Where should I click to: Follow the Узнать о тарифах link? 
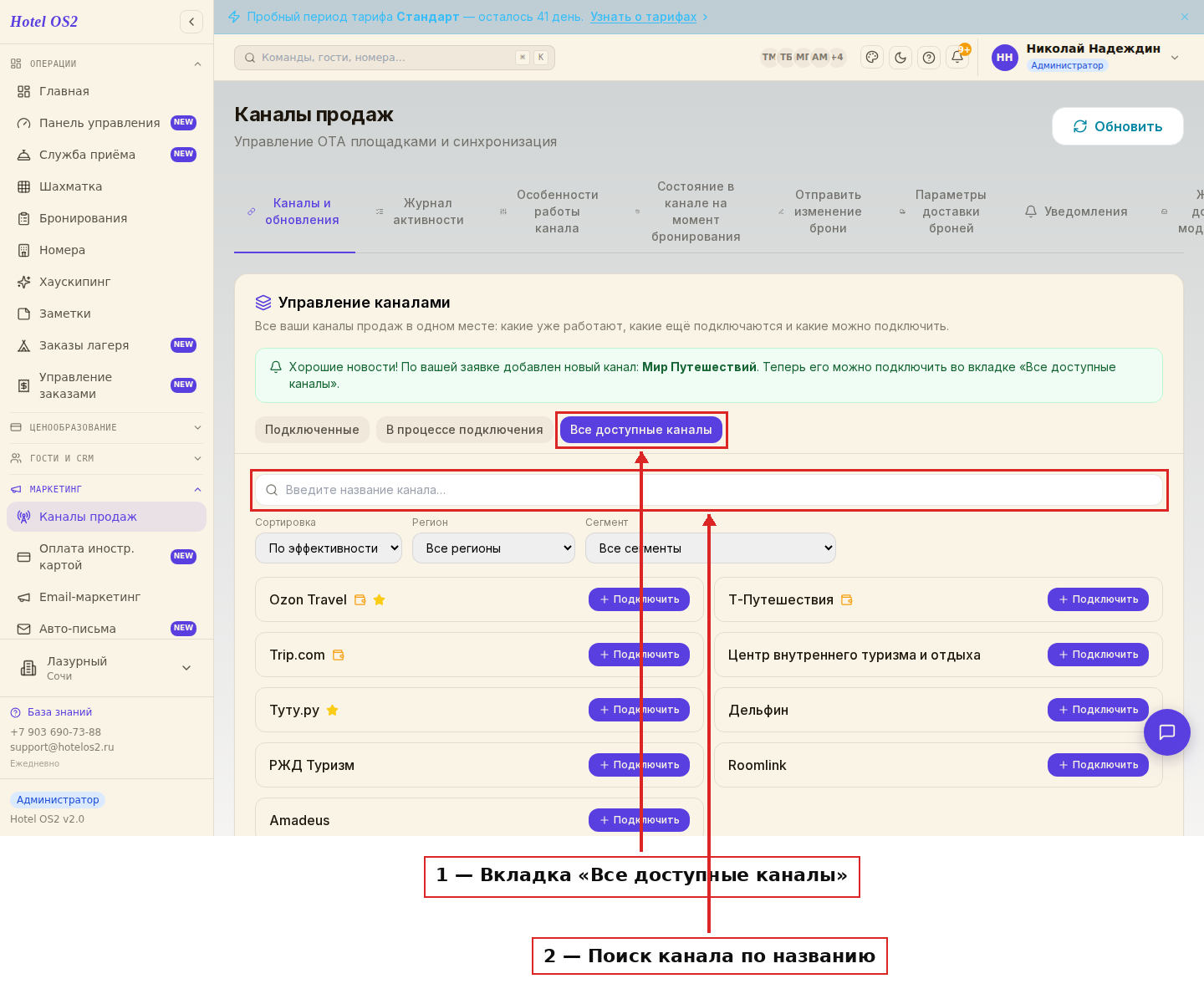tap(643, 17)
